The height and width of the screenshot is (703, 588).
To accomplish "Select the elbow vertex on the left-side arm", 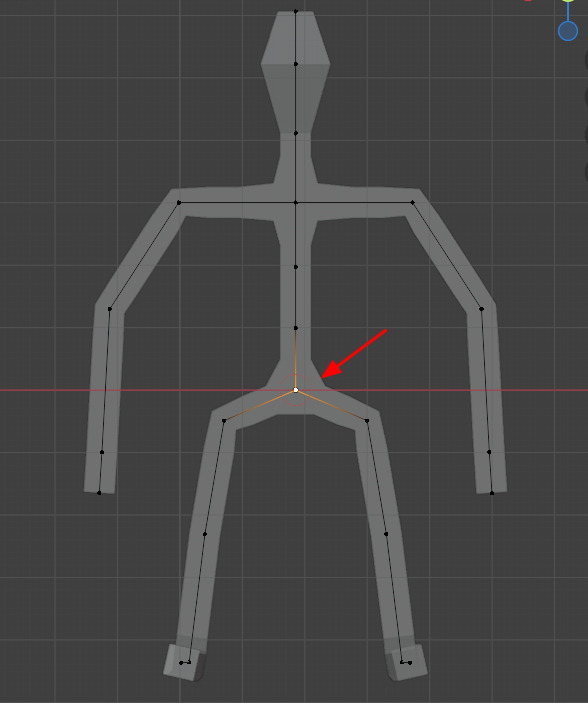I will point(110,309).
